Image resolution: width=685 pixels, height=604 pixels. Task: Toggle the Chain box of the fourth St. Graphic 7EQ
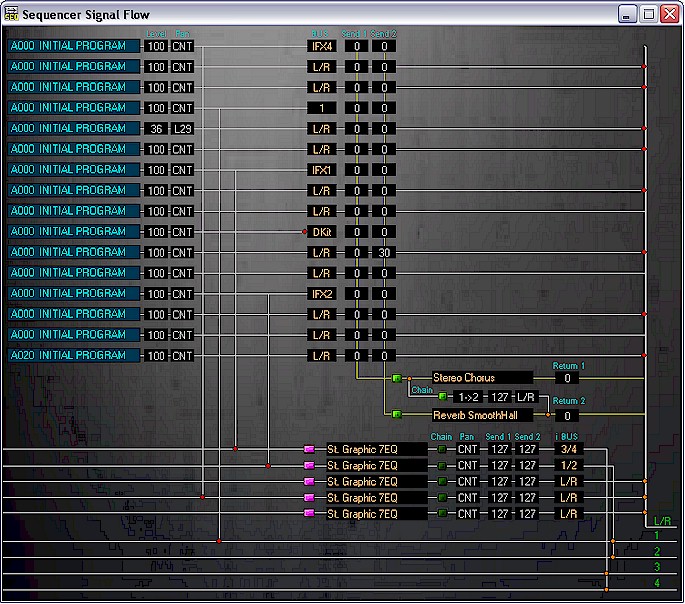click(442, 498)
